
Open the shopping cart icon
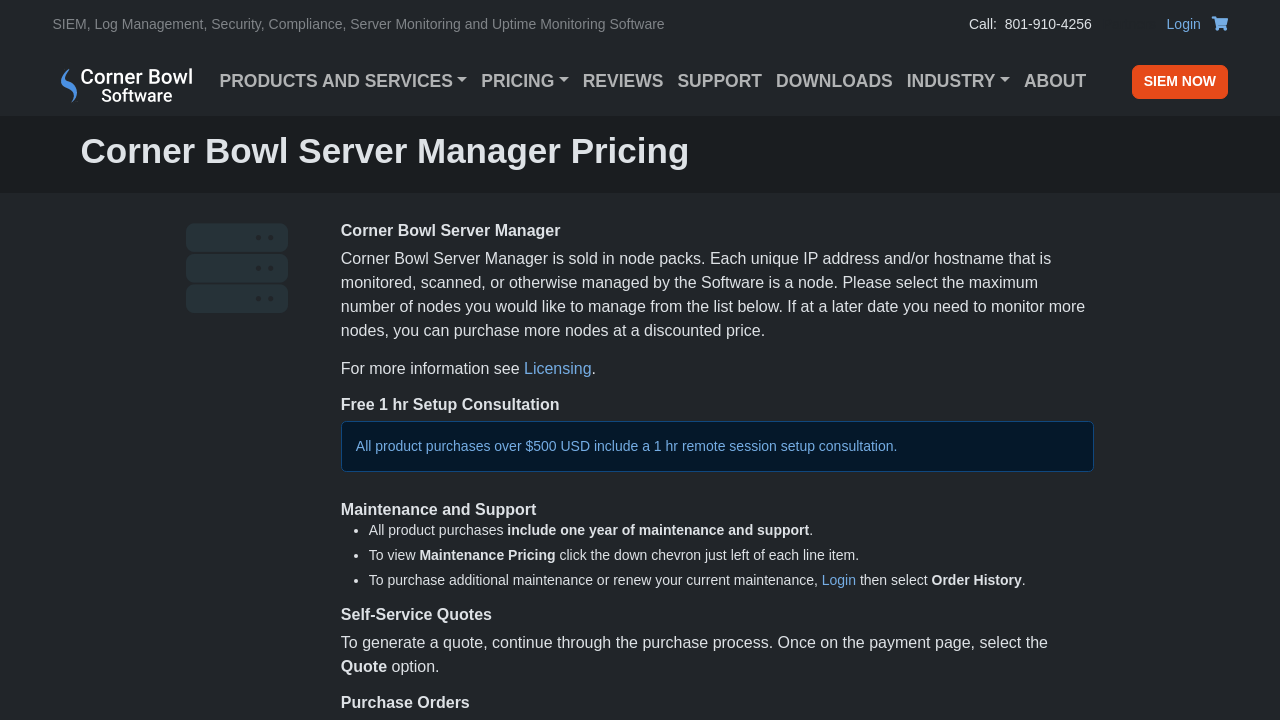tap(1219, 24)
